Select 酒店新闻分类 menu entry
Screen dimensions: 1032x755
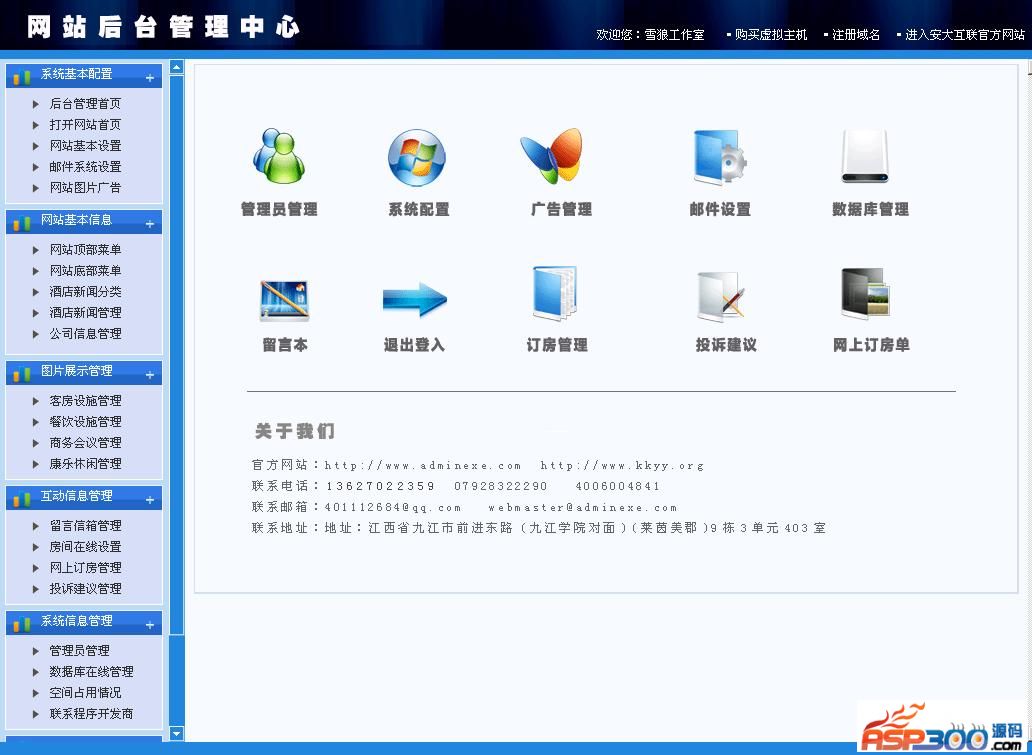tap(86, 292)
